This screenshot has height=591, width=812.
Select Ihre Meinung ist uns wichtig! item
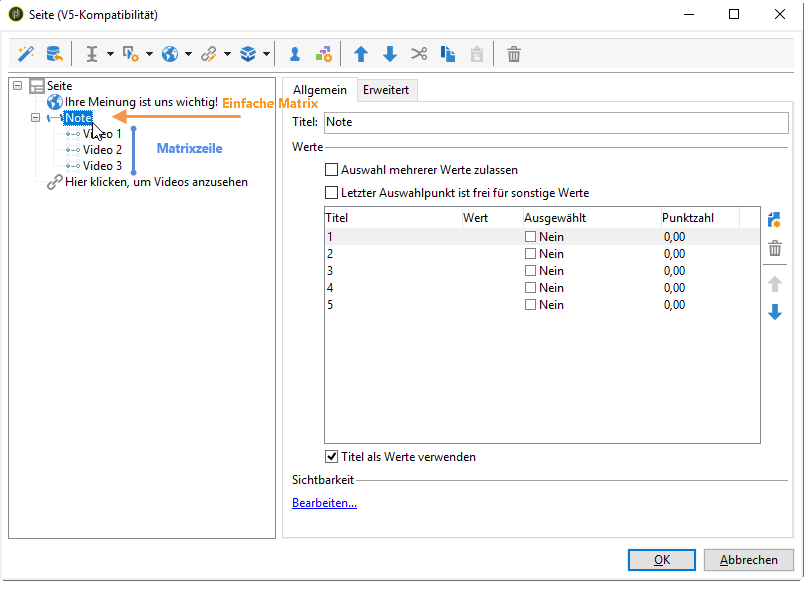click(x=141, y=102)
